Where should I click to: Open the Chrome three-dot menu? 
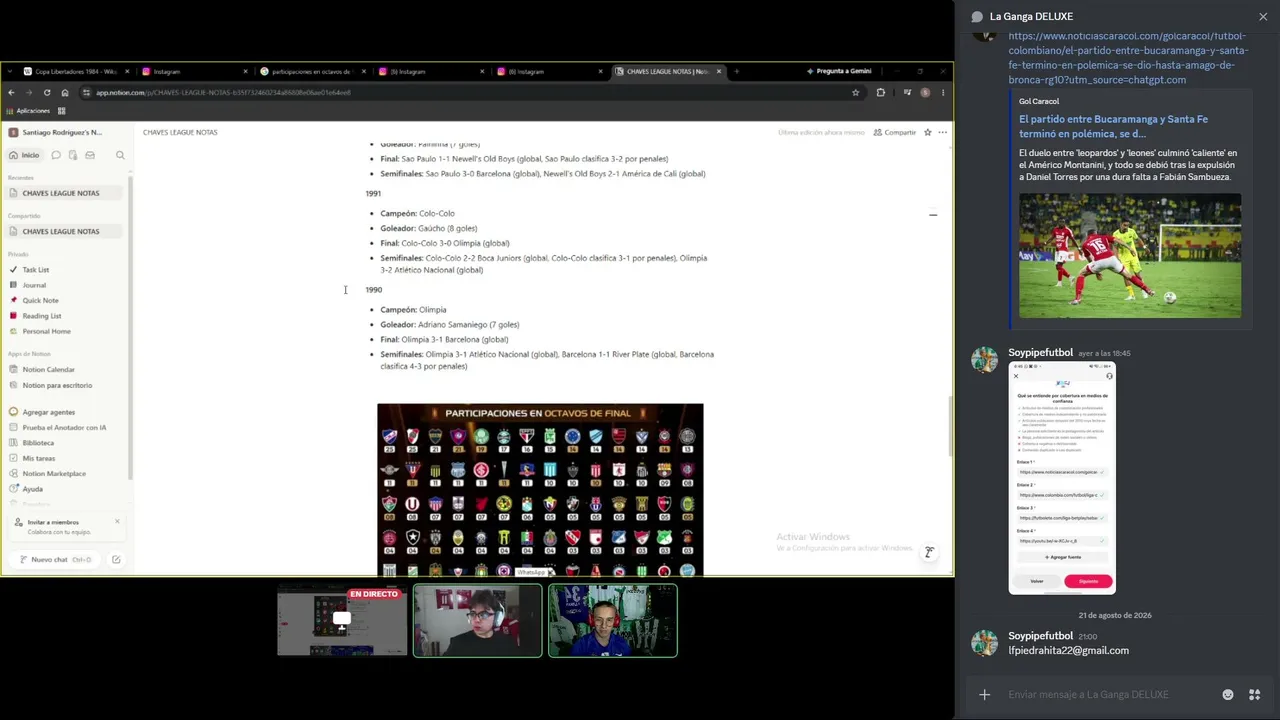tap(942, 92)
